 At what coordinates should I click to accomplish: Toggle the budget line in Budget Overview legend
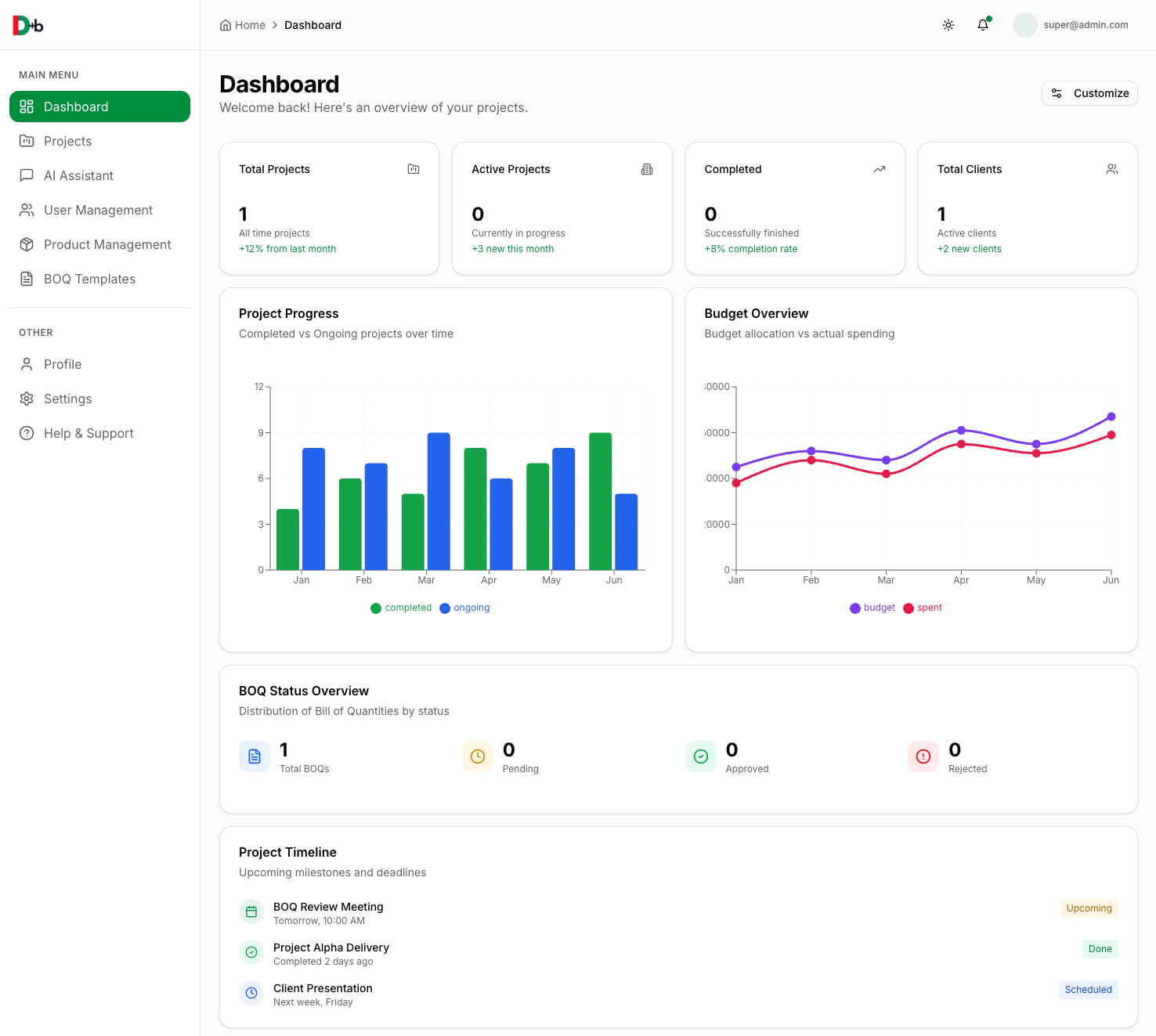872,608
